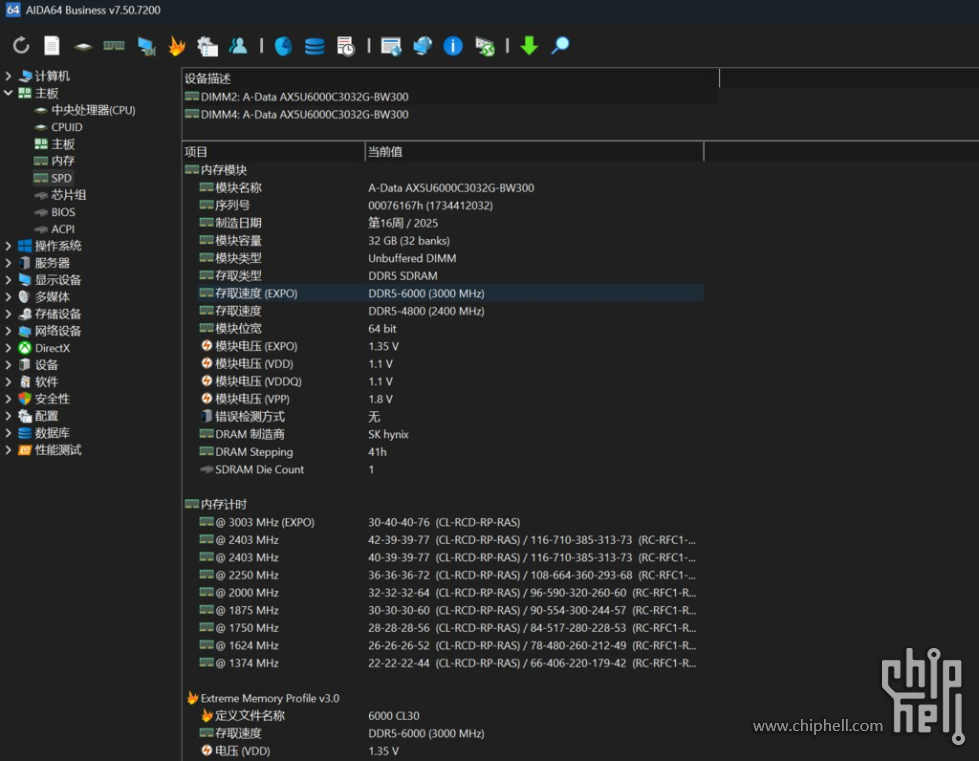Screen dimensions: 979x761
Task: Select the 错误检测方式 row
Action: pyautogui.click(x=451, y=416)
